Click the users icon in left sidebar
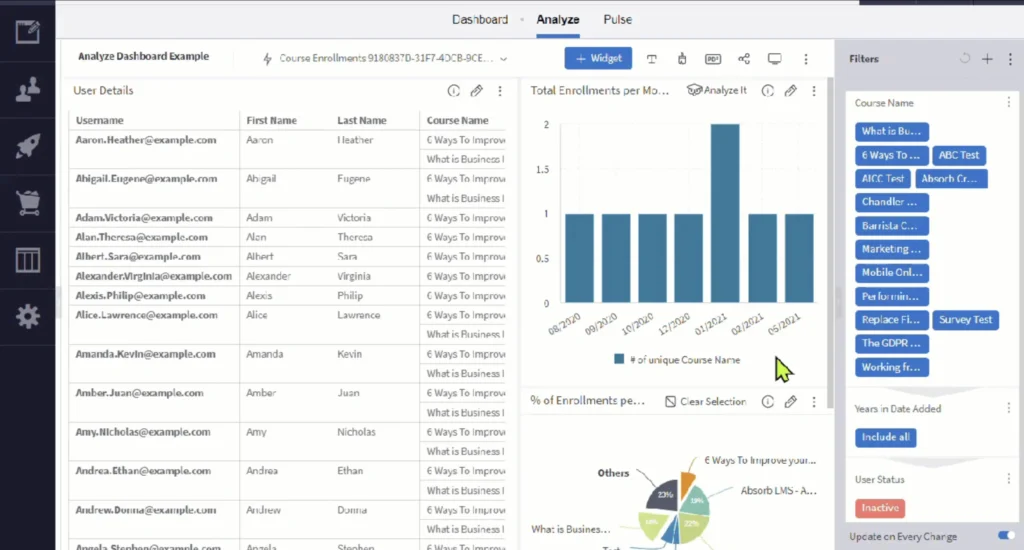 (27, 90)
